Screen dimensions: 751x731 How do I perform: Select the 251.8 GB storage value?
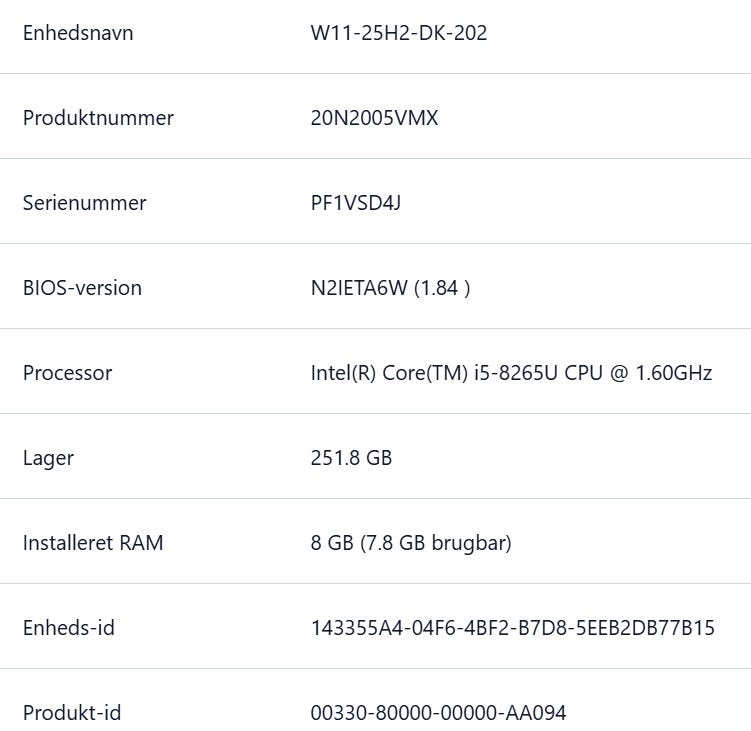click(351, 458)
